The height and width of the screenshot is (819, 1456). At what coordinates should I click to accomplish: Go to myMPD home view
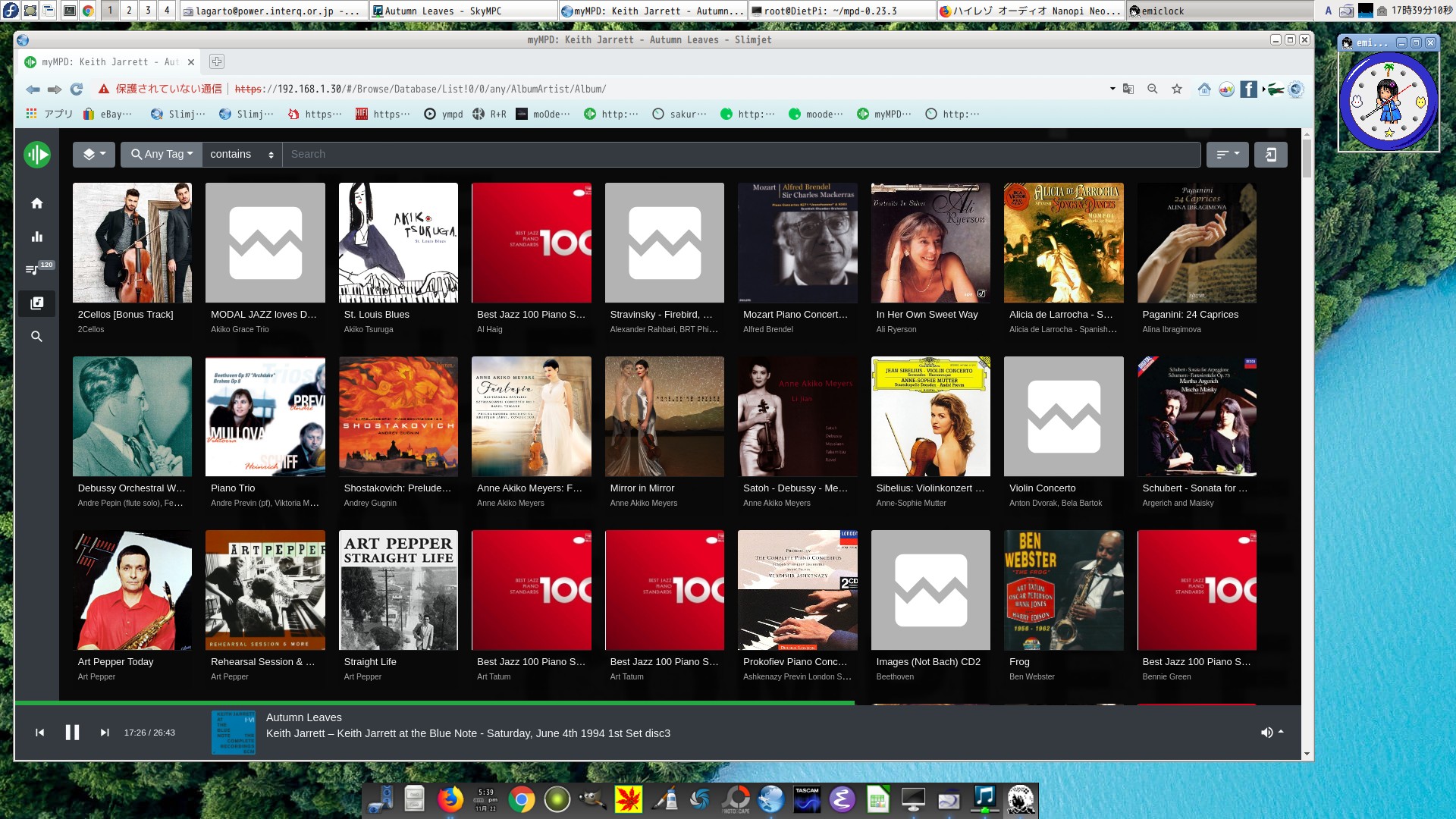pos(36,203)
